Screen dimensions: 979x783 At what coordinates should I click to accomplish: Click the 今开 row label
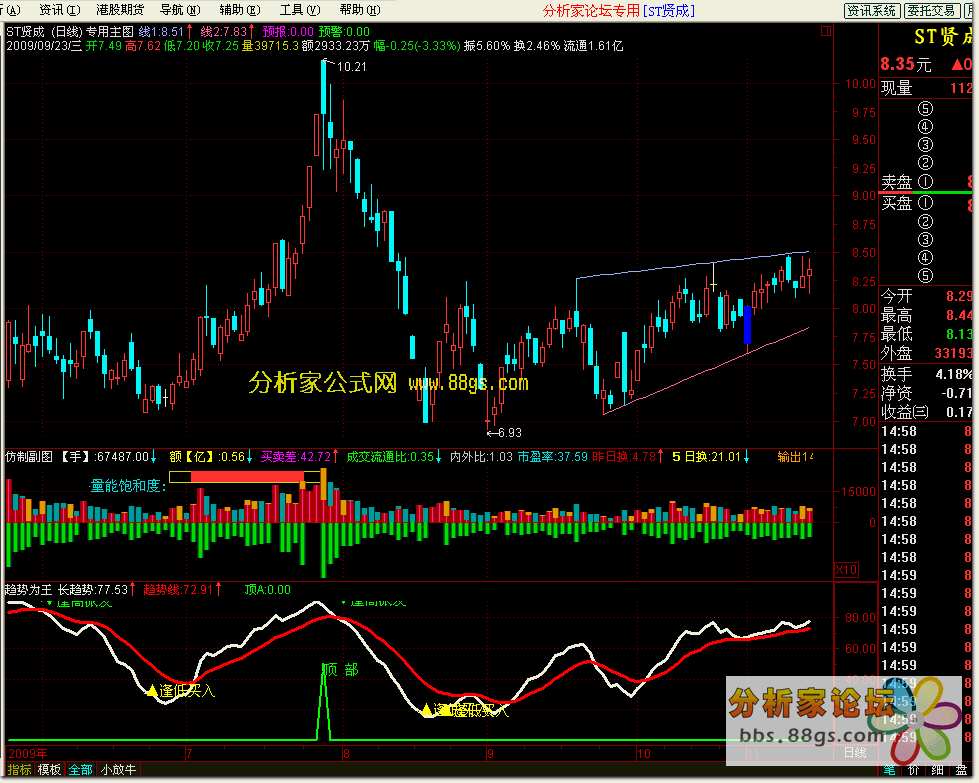pos(897,296)
